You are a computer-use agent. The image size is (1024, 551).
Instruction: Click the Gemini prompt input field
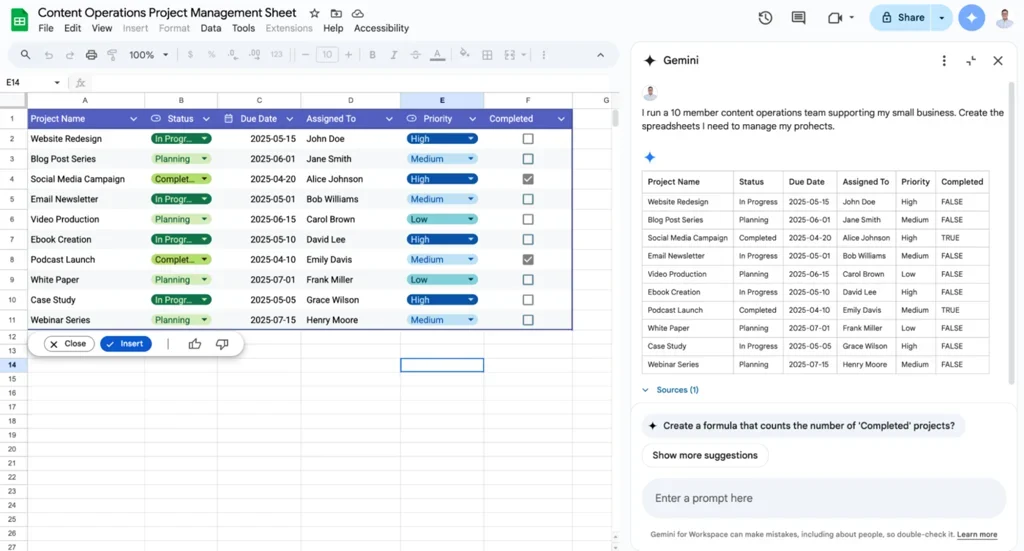823,498
